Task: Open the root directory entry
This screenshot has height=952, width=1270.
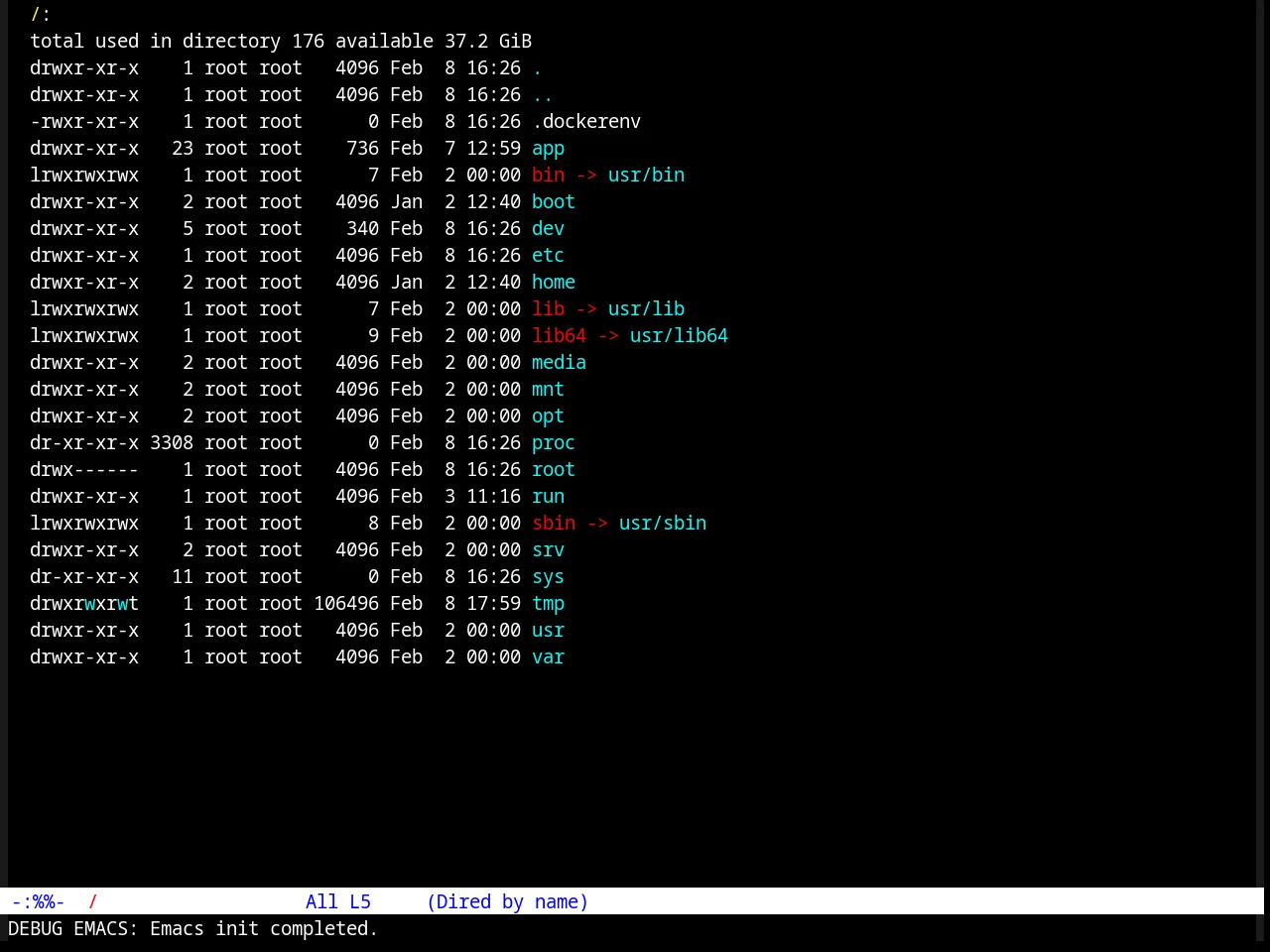Action: [554, 470]
